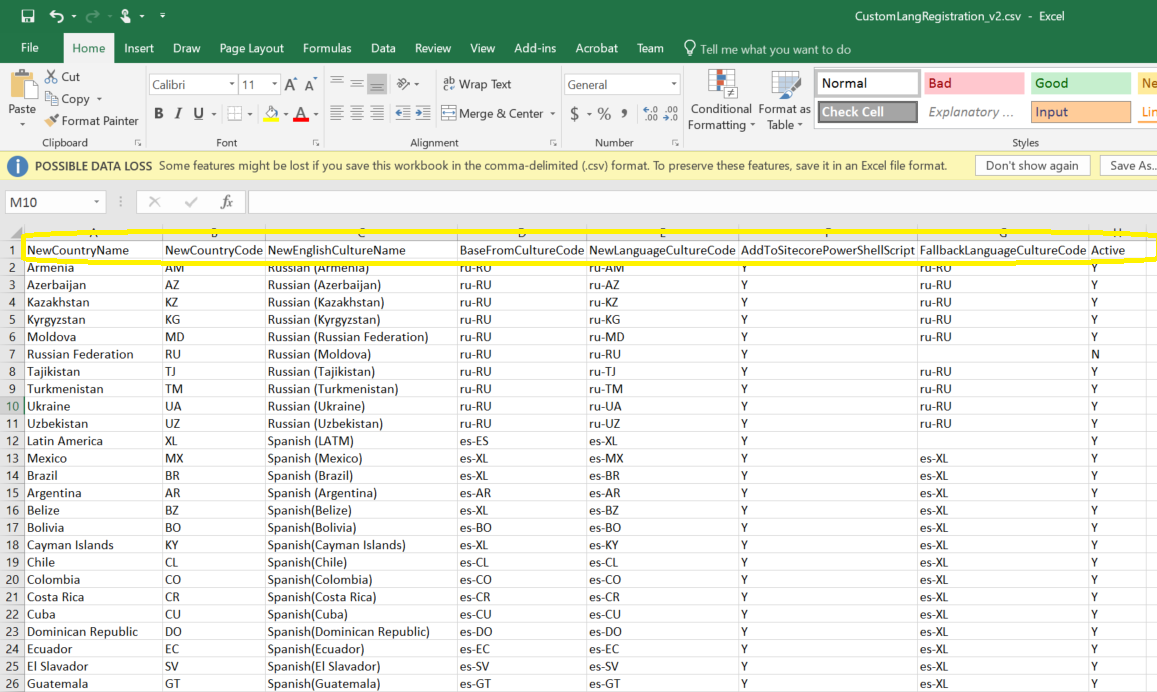This screenshot has width=1157, height=692.
Task: Toggle Italic formatting
Action: tap(179, 114)
